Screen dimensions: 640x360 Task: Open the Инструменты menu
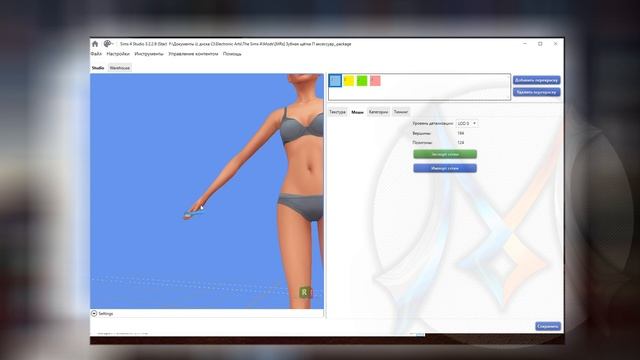click(149, 54)
